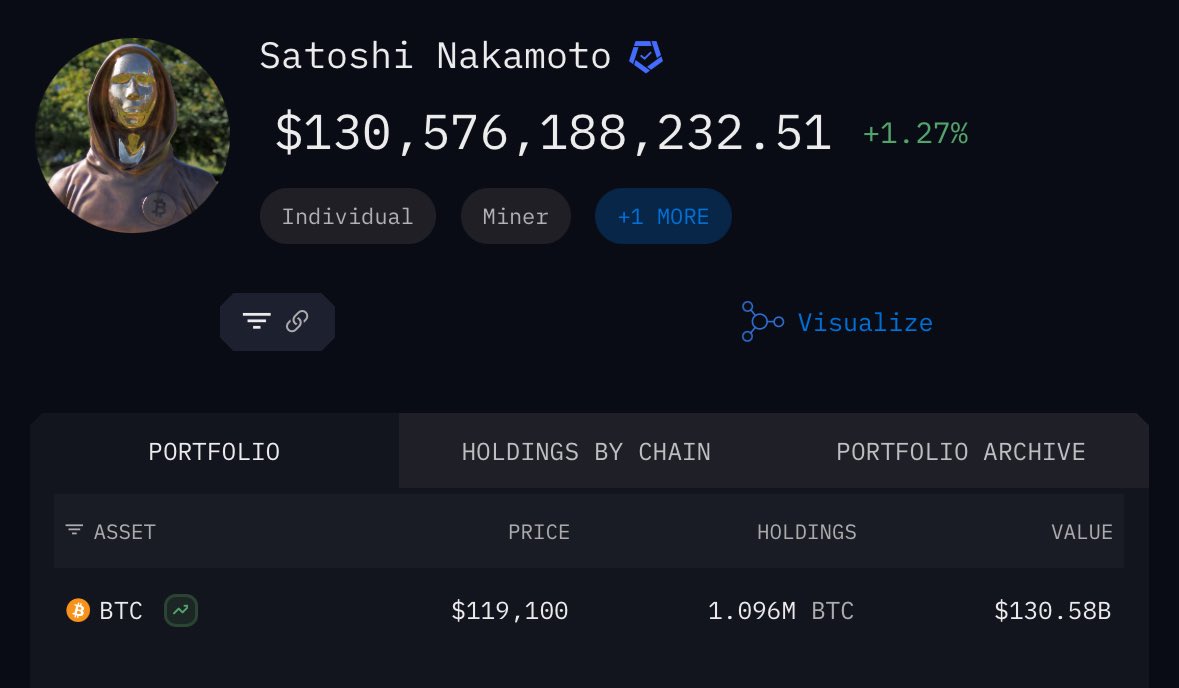Sort by the HOLDINGS column header

806,532
